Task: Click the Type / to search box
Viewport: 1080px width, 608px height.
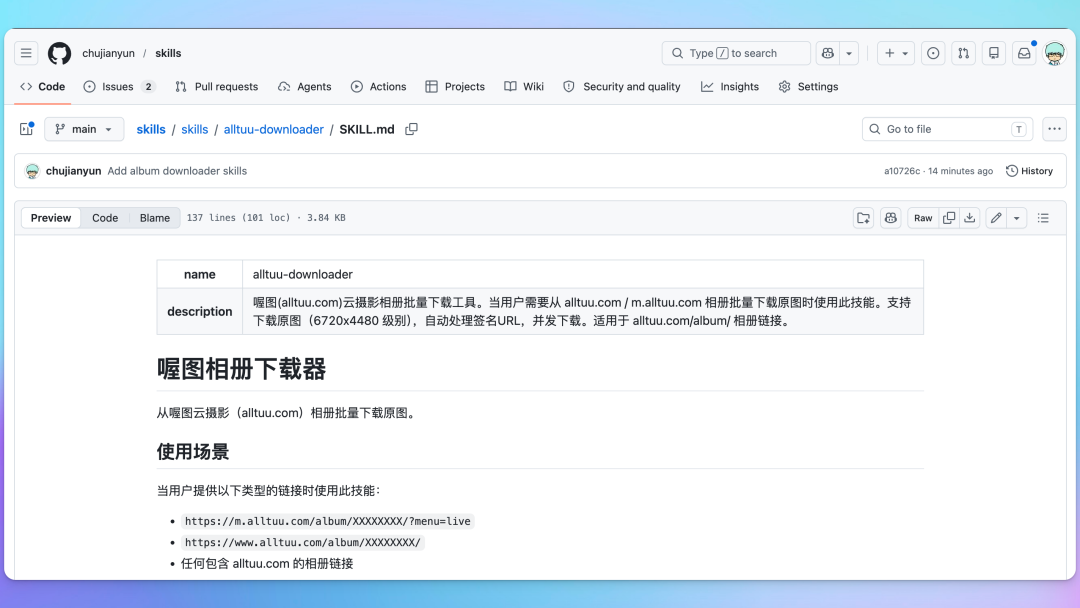Action: click(736, 53)
